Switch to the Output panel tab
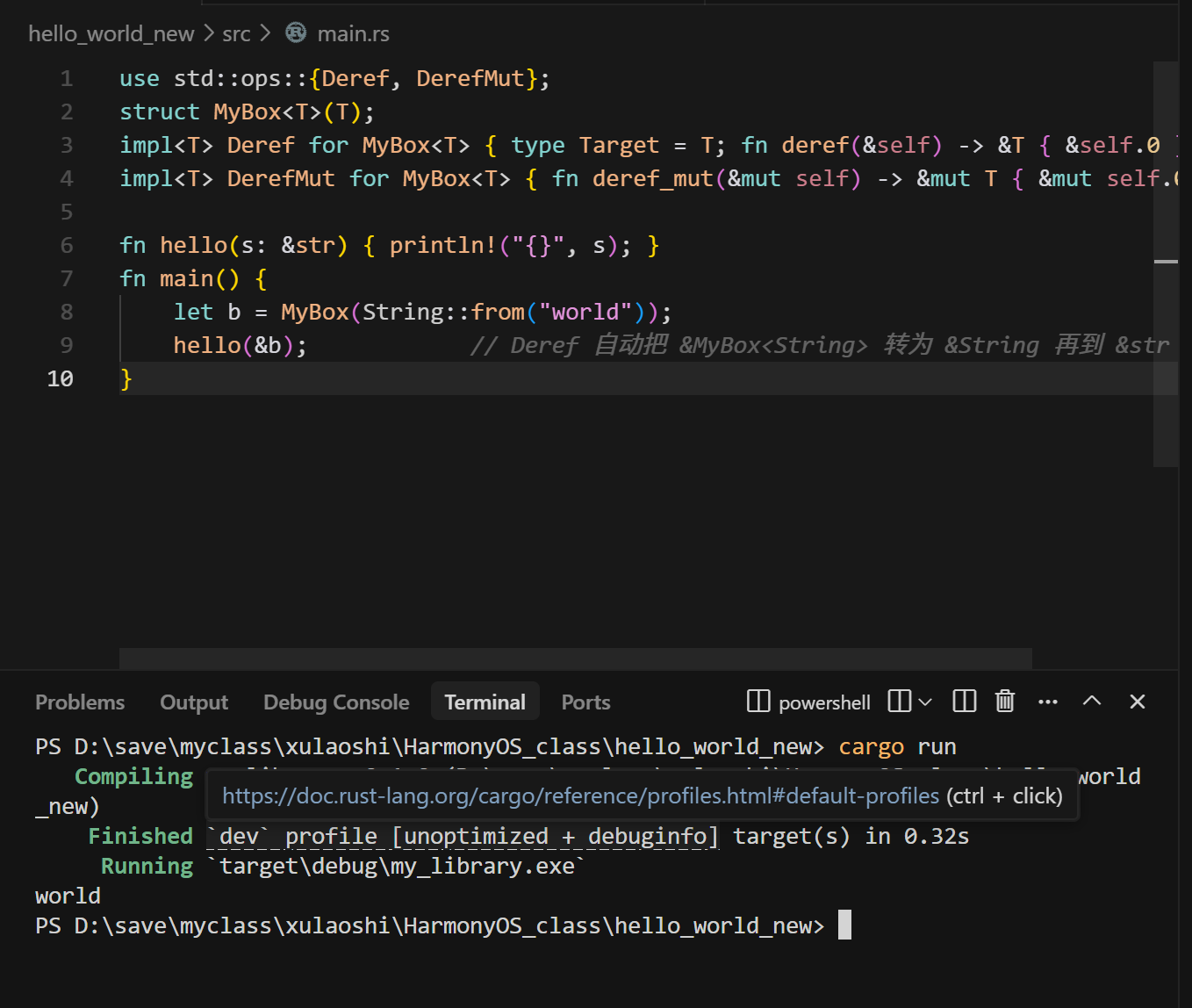This screenshot has height=1008, width=1192. [194, 702]
